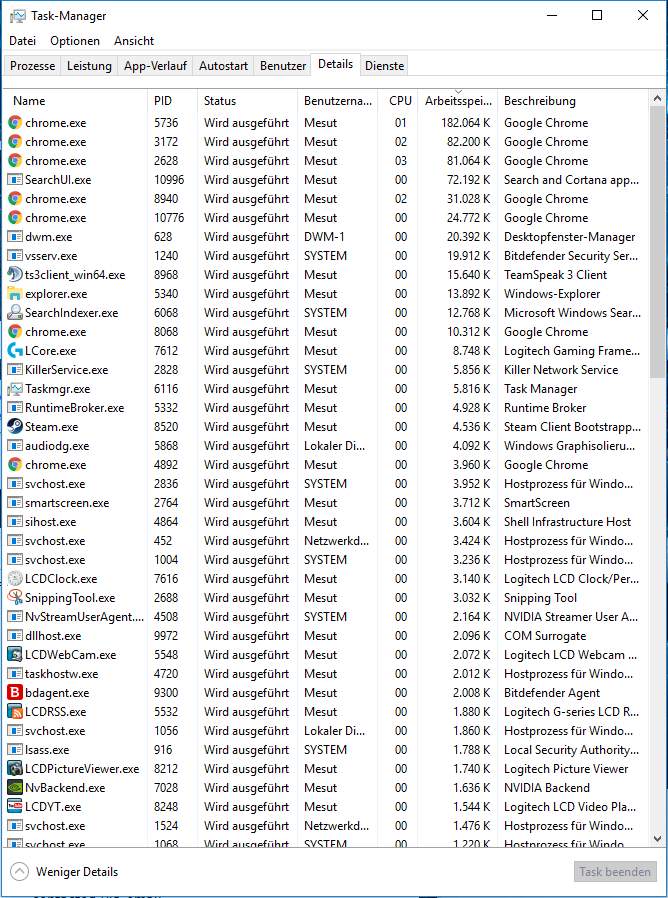The image size is (668, 898).
Task: Sort by the Status column header
Action: coord(247,101)
